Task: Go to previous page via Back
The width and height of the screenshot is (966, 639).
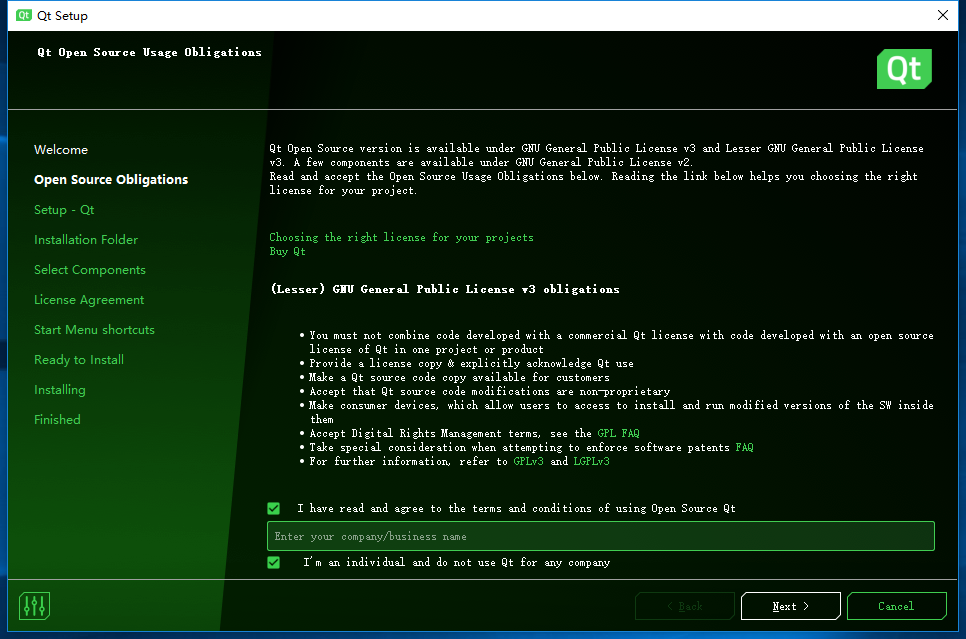Action: point(684,606)
